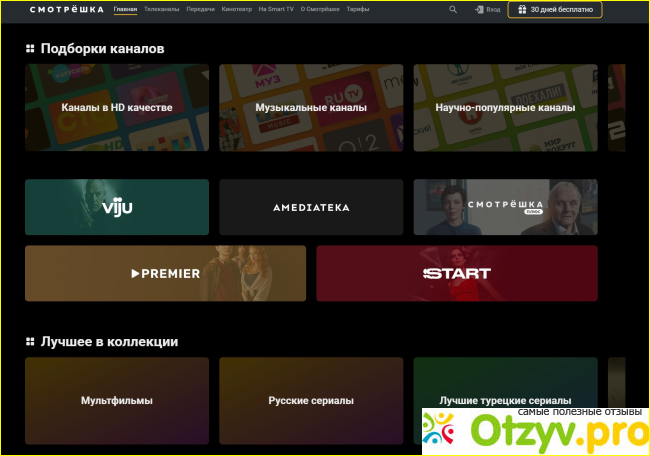This screenshot has height=456, width=650.
Task: Select the Главная menu tab
Action: (125, 9)
